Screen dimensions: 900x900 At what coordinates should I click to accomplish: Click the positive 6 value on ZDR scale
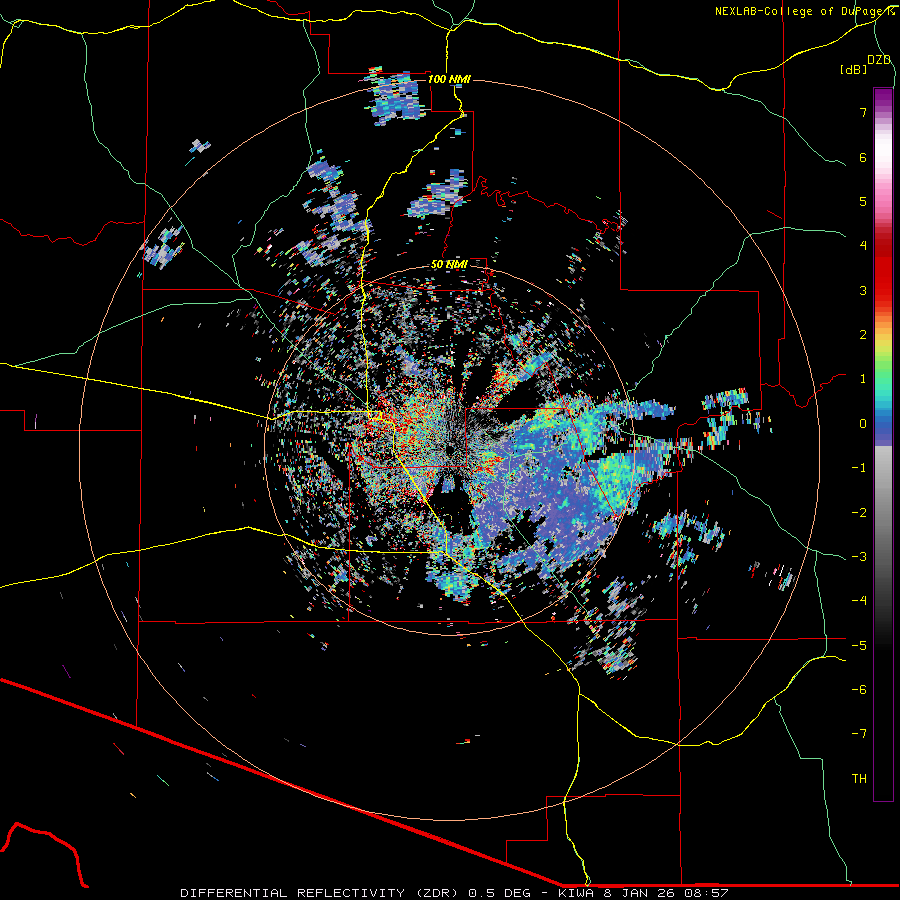[863, 157]
